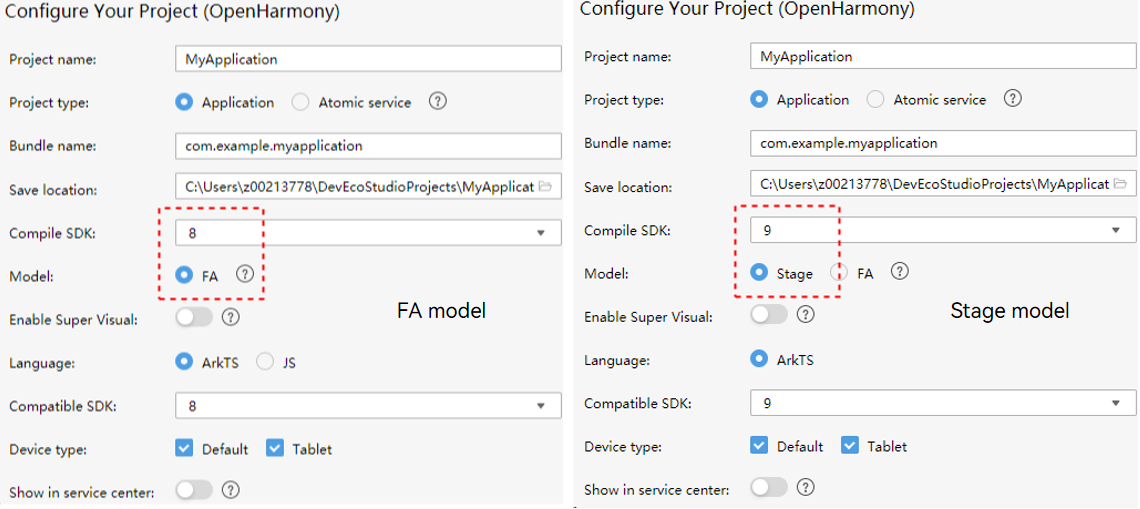Select Atomic service in left panel
Viewport: 1140px width, 509px height.
(x=301, y=103)
